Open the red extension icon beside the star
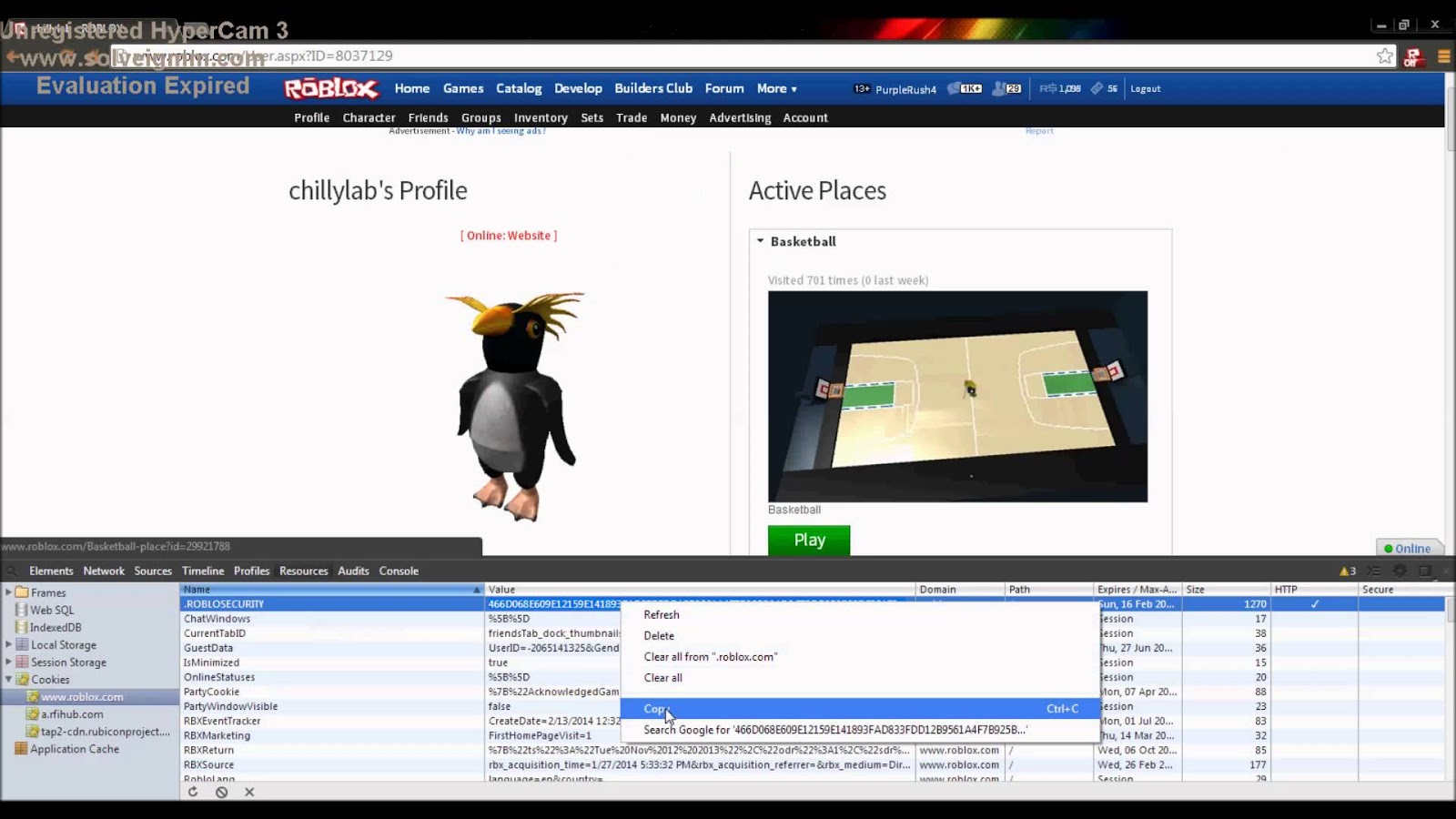Screen dimensions: 1456x819 (x=1413, y=57)
